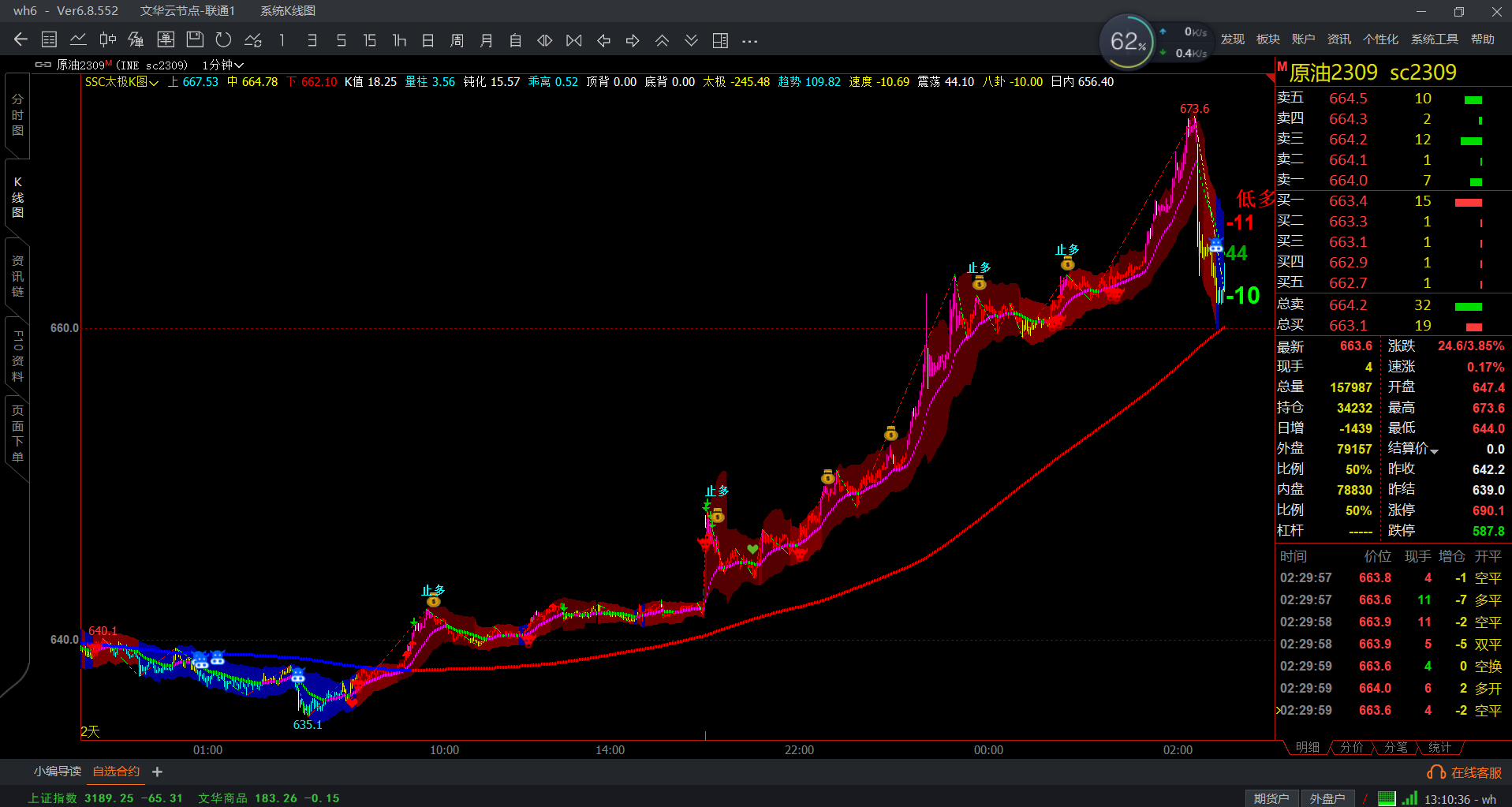Screen dimensions: 1512x807
Task: Click the refresh circular arrow icon
Action: point(223,40)
